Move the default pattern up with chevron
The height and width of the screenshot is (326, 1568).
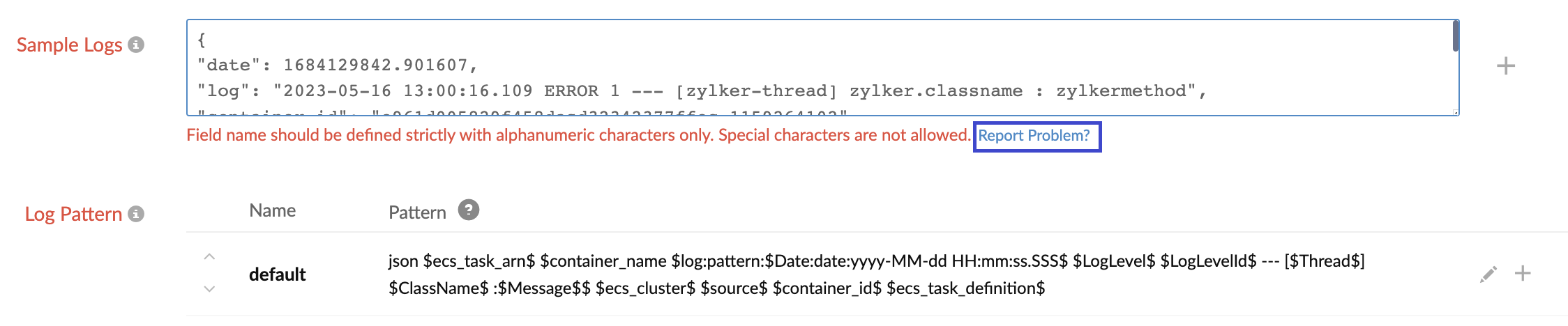pos(209,257)
